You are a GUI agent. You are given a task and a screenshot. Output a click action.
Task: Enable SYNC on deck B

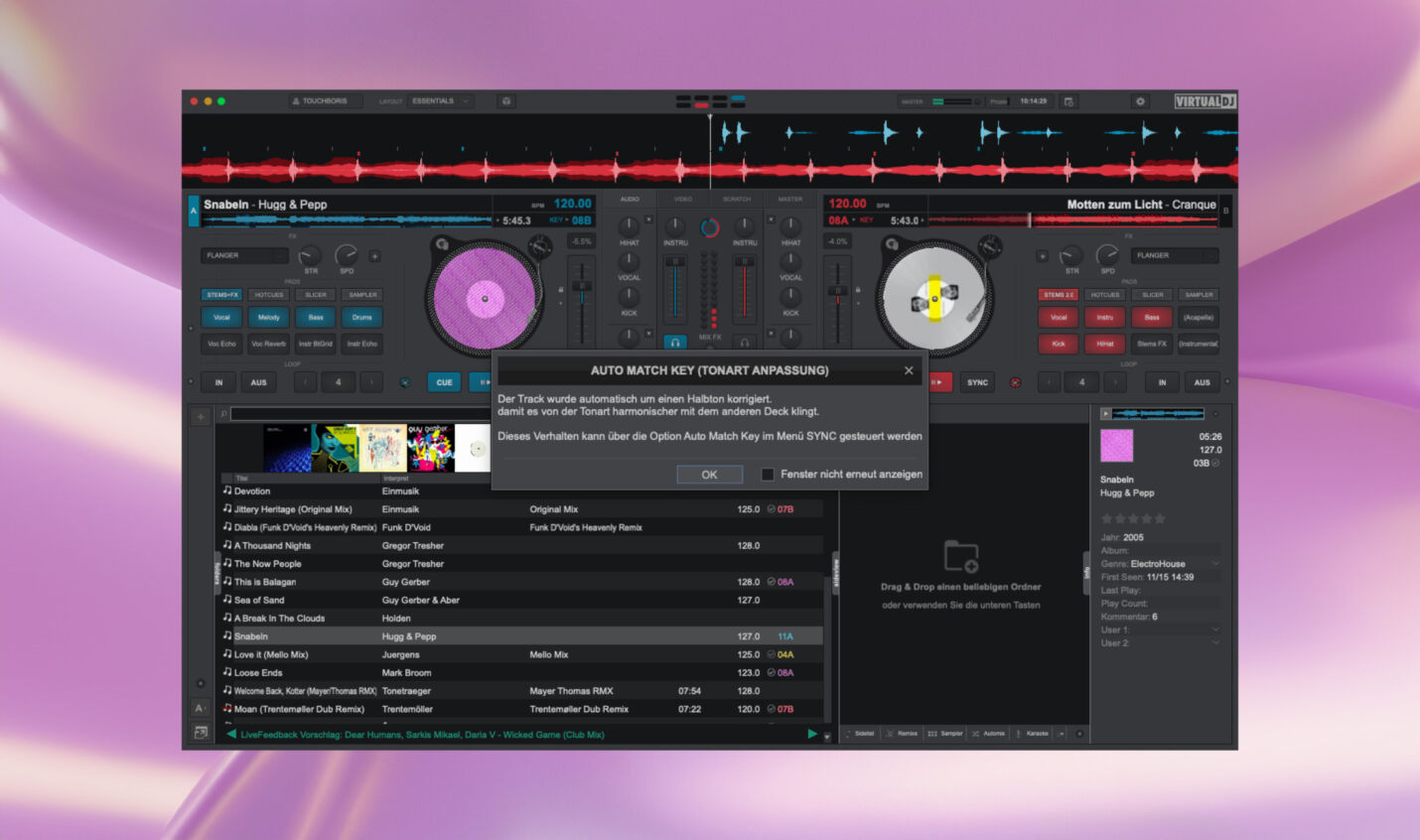[977, 381]
